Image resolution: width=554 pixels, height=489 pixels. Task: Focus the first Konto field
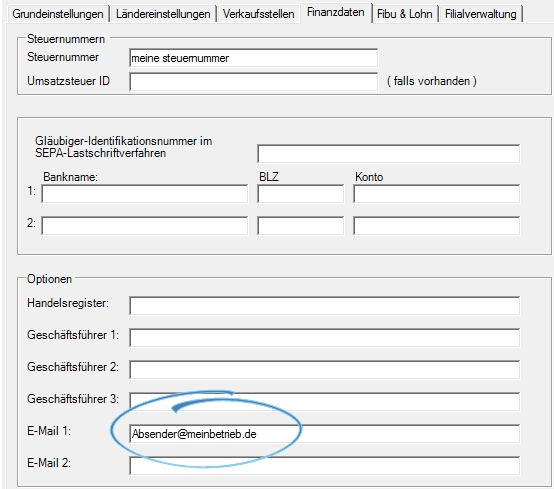coord(436,194)
